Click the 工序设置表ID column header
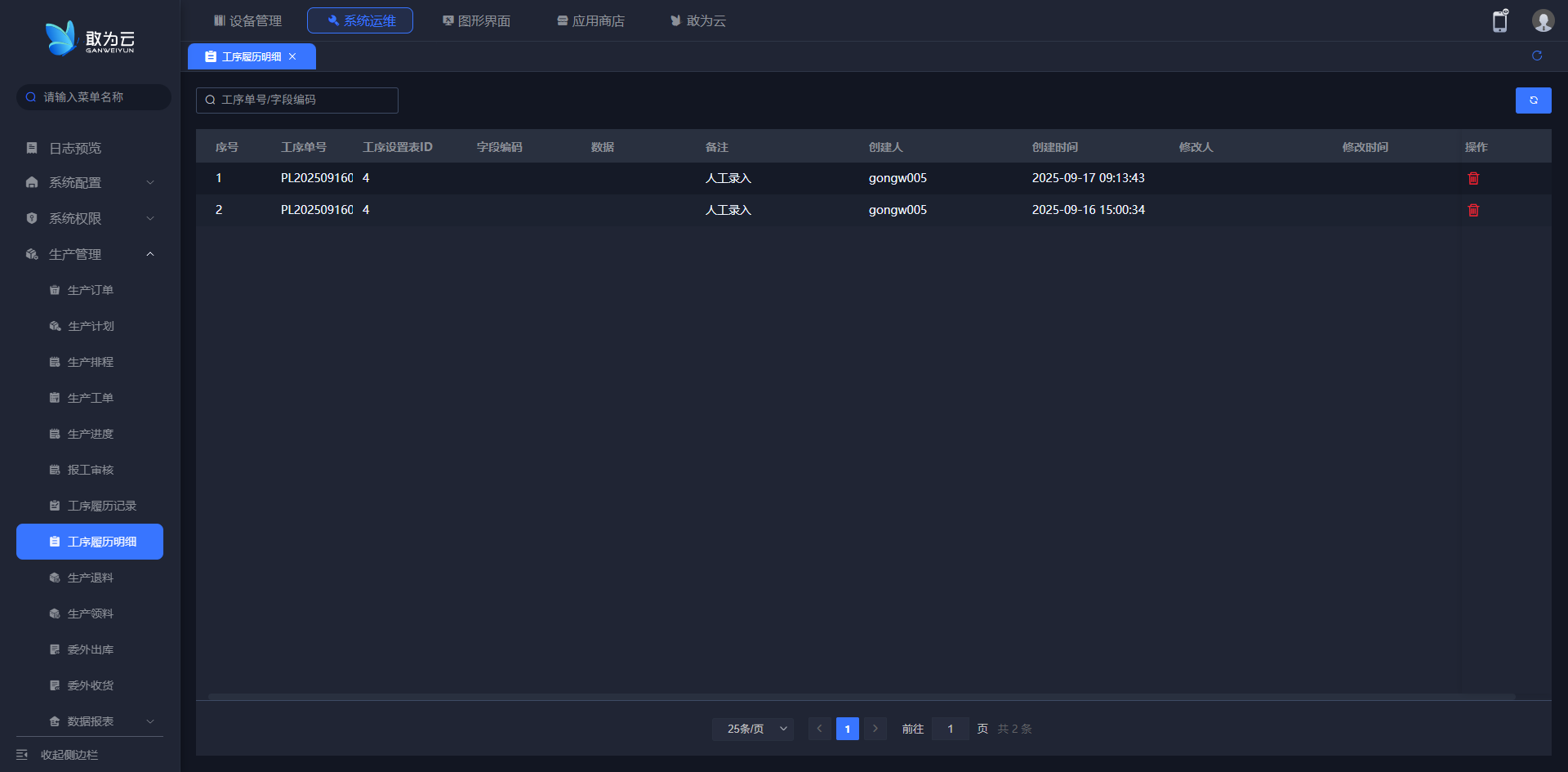The width and height of the screenshot is (1568, 772). coord(398,147)
